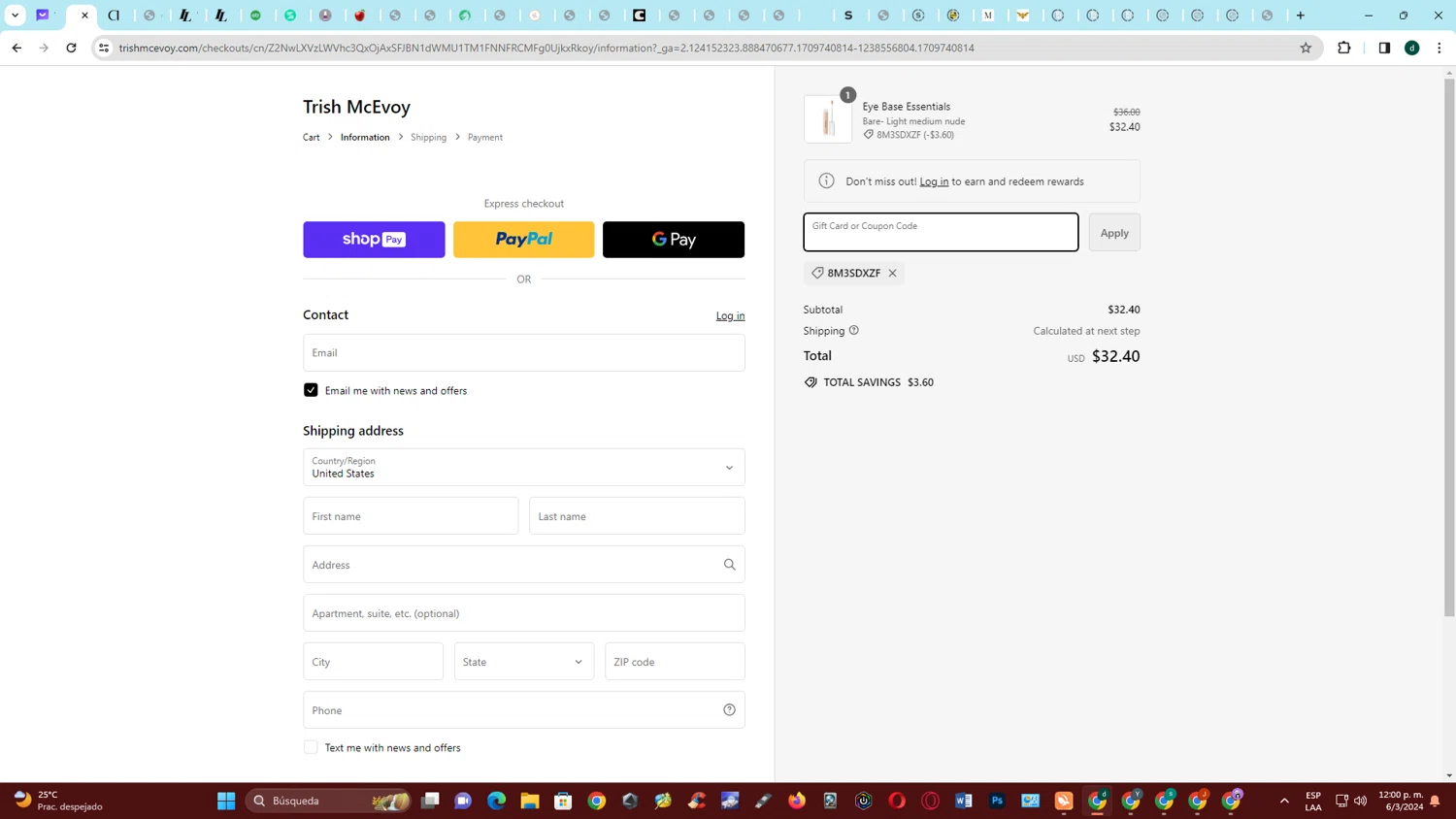
Task: Choose Google Pay express checkout
Action: pyautogui.click(x=674, y=240)
